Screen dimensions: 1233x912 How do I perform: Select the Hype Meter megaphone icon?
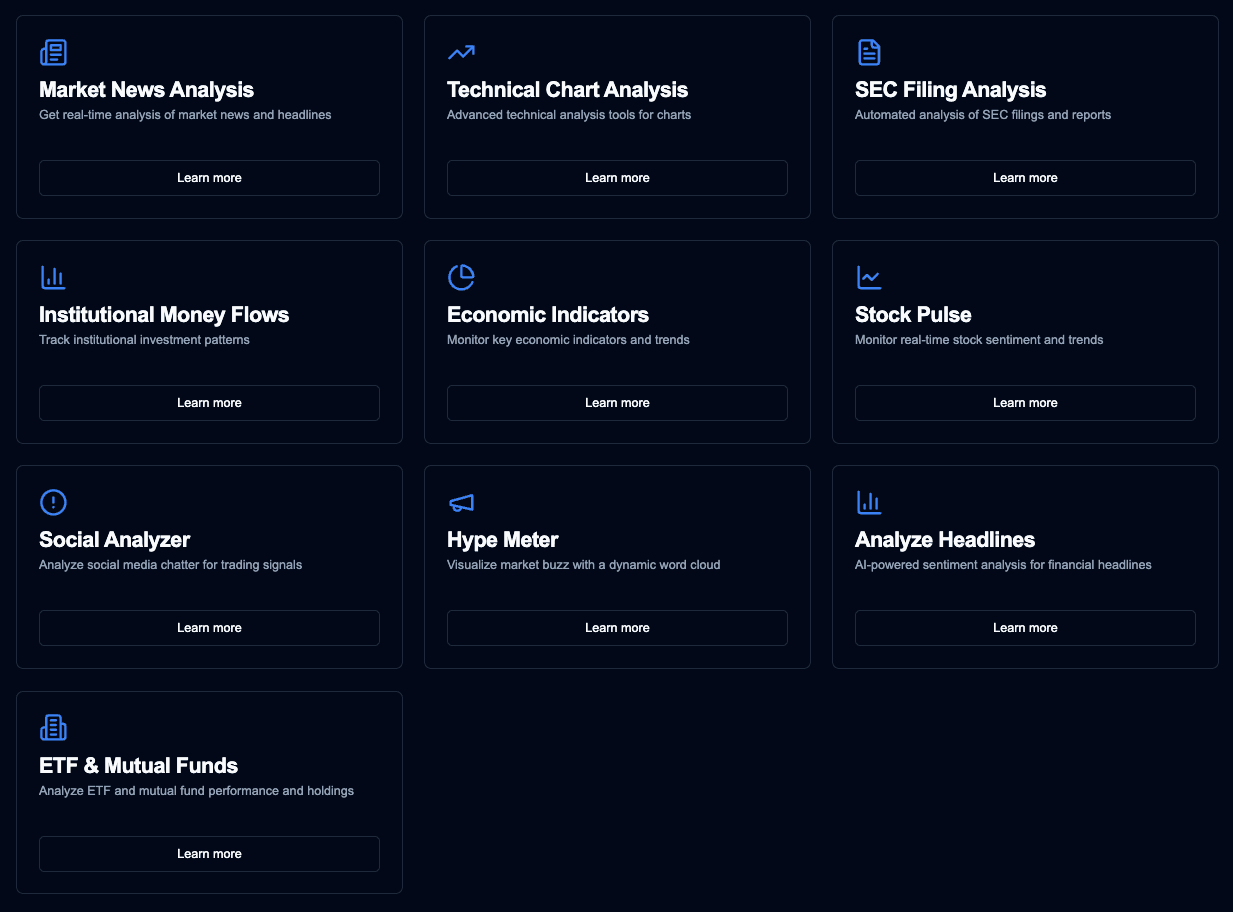point(461,502)
